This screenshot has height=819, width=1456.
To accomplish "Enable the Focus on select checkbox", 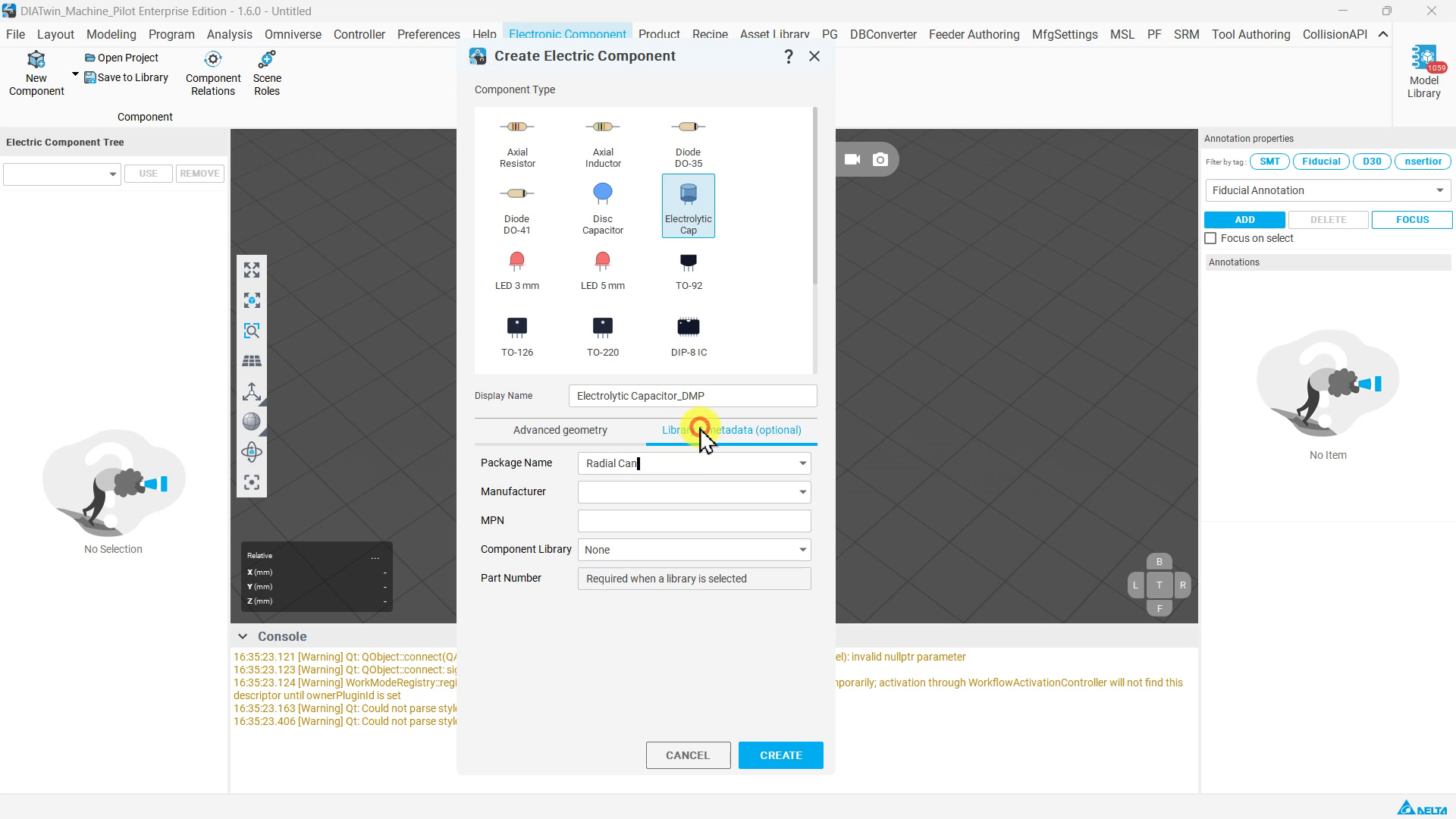I will 1211,238.
